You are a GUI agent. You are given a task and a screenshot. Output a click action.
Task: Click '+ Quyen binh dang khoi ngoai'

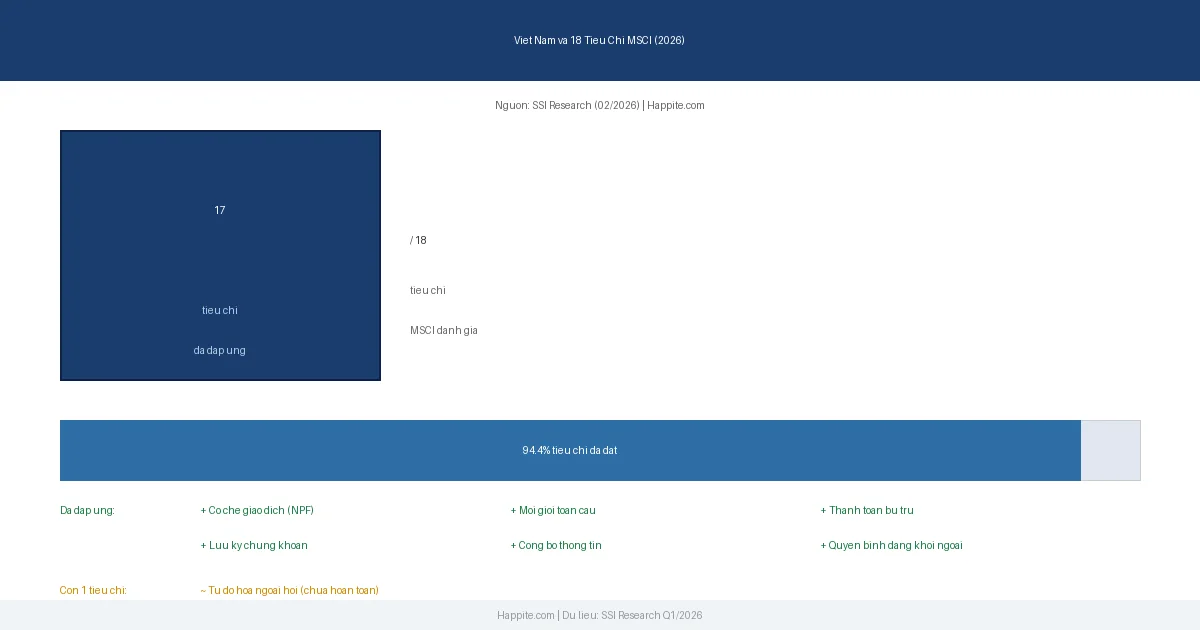[892, 545]
